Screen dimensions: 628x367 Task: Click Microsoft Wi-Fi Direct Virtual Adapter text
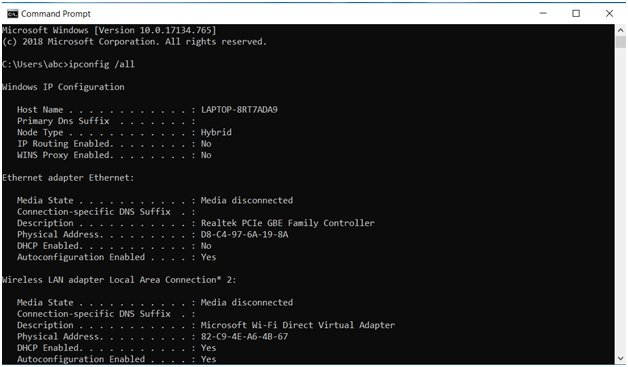[298, 325]
